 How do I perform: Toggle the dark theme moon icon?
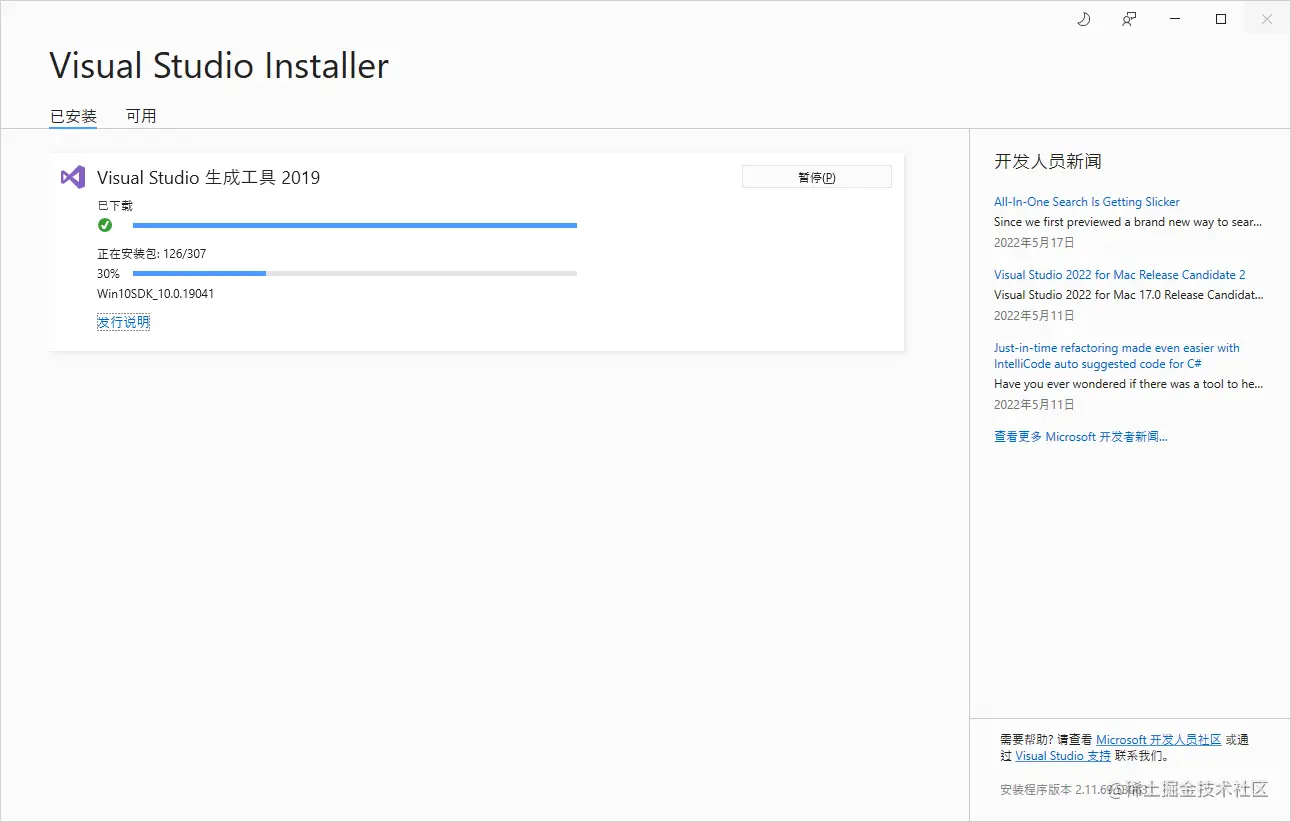[1083, 18]
